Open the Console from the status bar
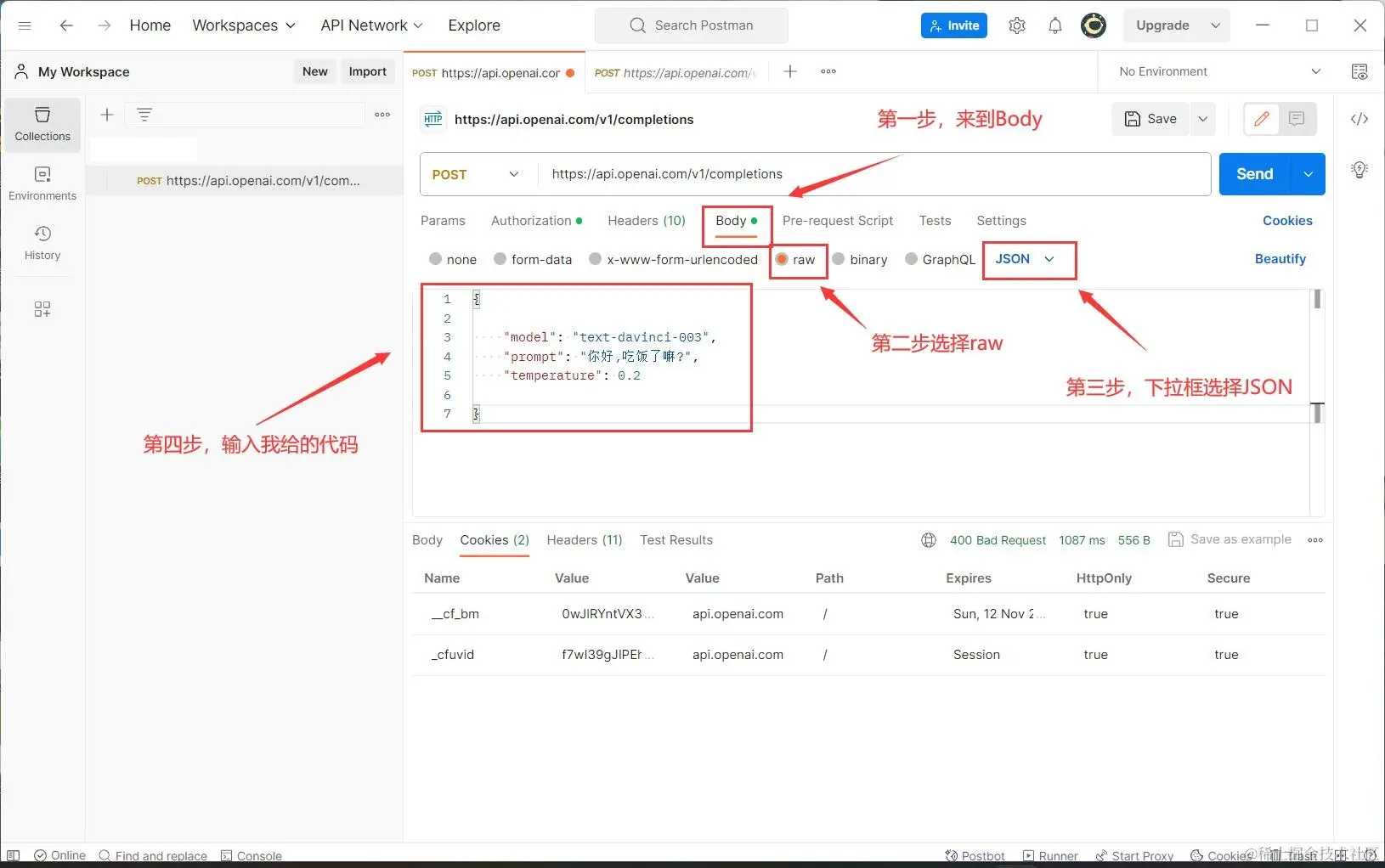Image resolution: width=1385 pixels, height=868 pixels. pos(251,855)
